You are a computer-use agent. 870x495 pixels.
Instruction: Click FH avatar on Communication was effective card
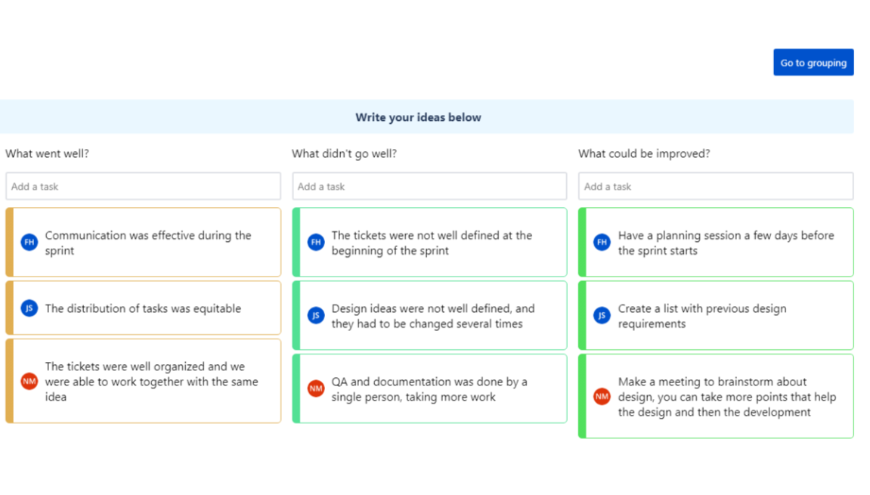tap(29, 242)
